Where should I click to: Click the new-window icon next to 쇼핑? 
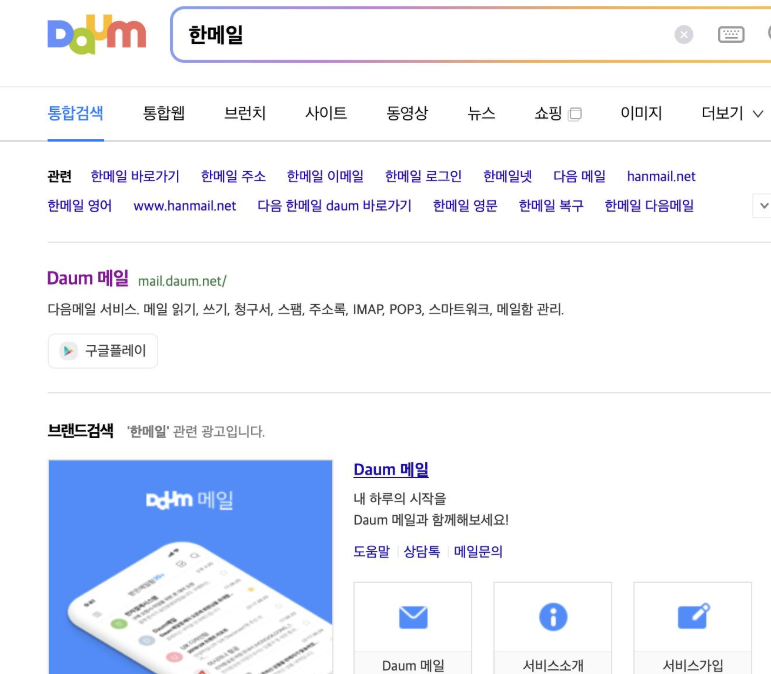575,114
